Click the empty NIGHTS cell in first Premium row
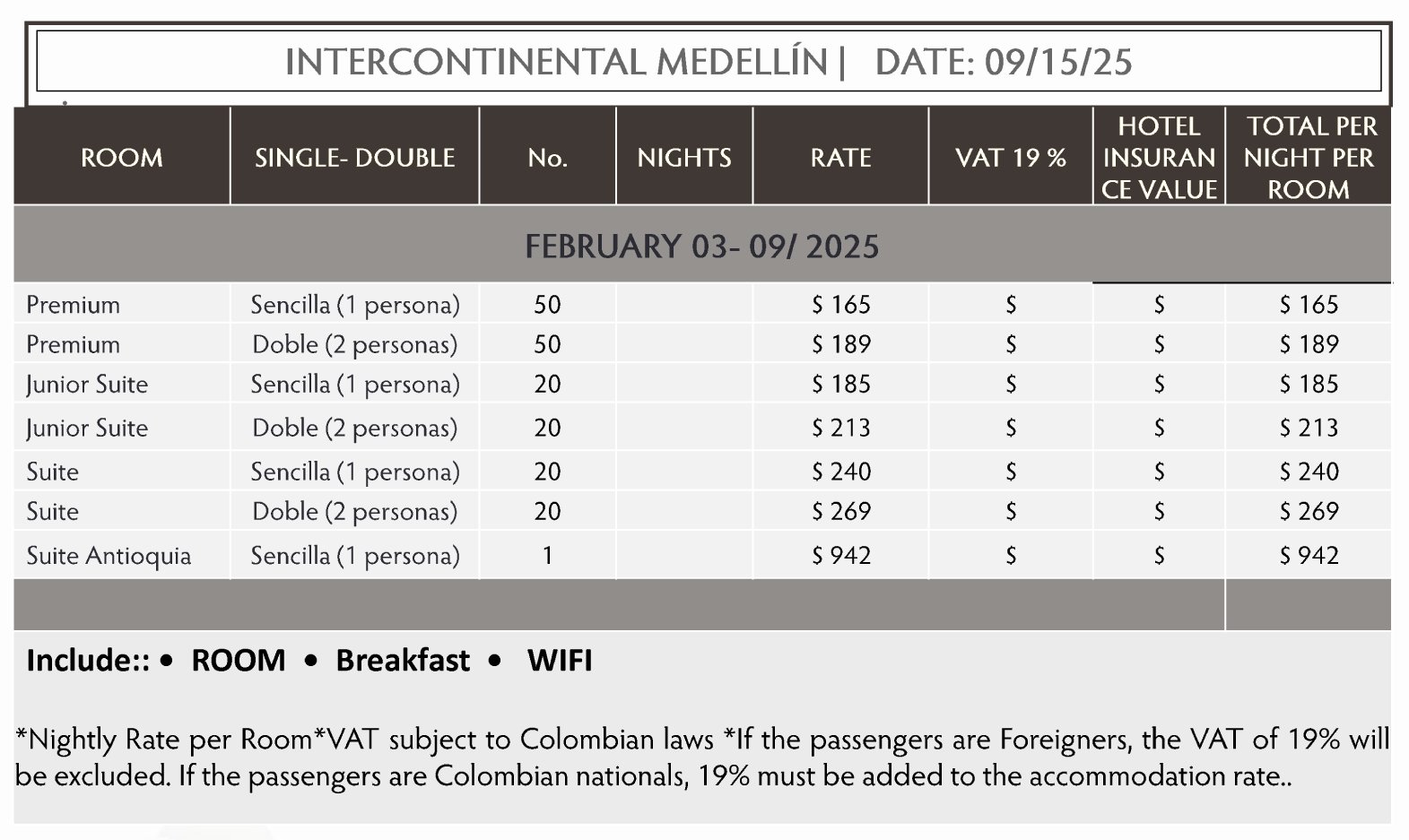 (683, 305)
